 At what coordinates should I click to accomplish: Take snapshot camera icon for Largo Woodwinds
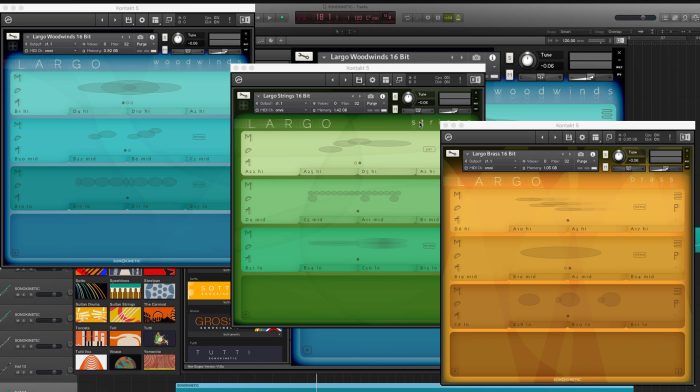click(x=140, y=37)
